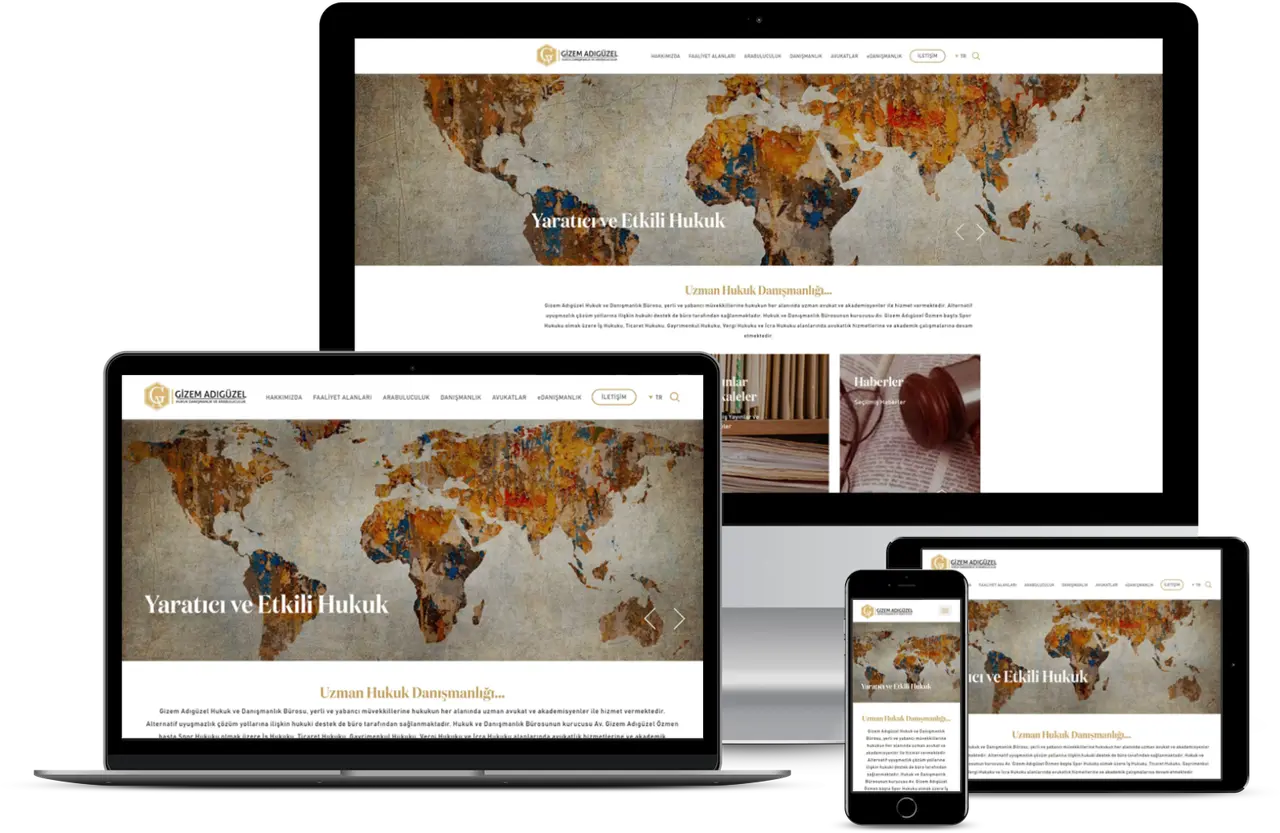Click 'Uzman Hukuk Danışmanlığı...' heading on laptop

coord(412,692)
